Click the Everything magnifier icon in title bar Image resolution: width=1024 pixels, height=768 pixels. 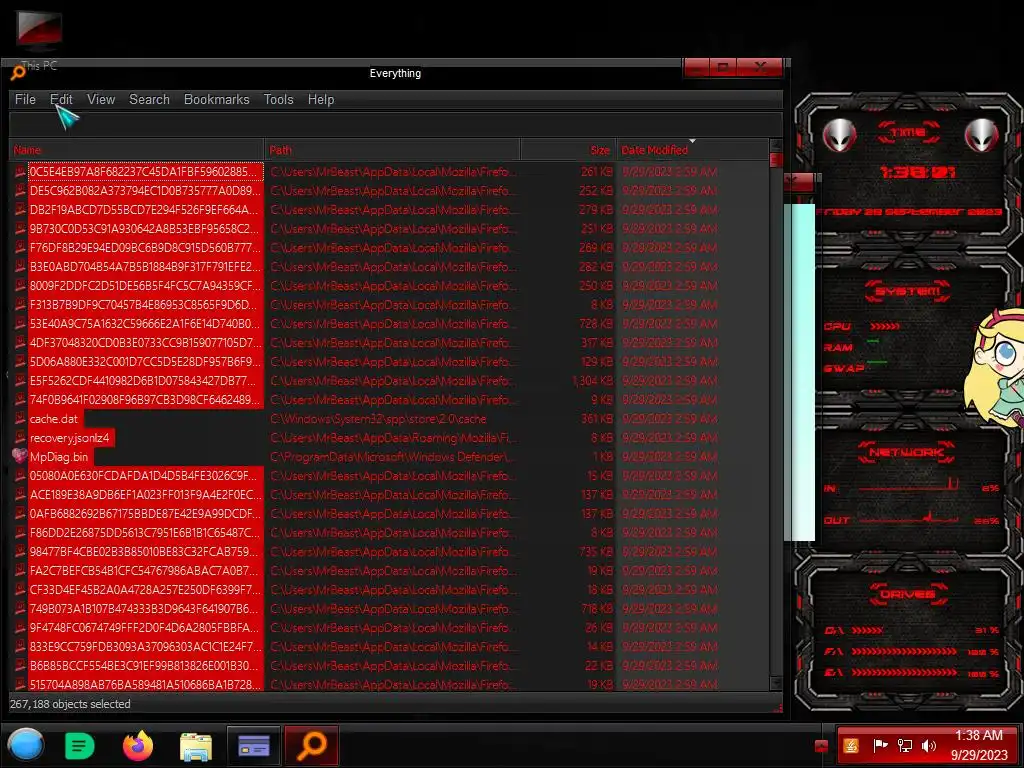pos(18,73)
